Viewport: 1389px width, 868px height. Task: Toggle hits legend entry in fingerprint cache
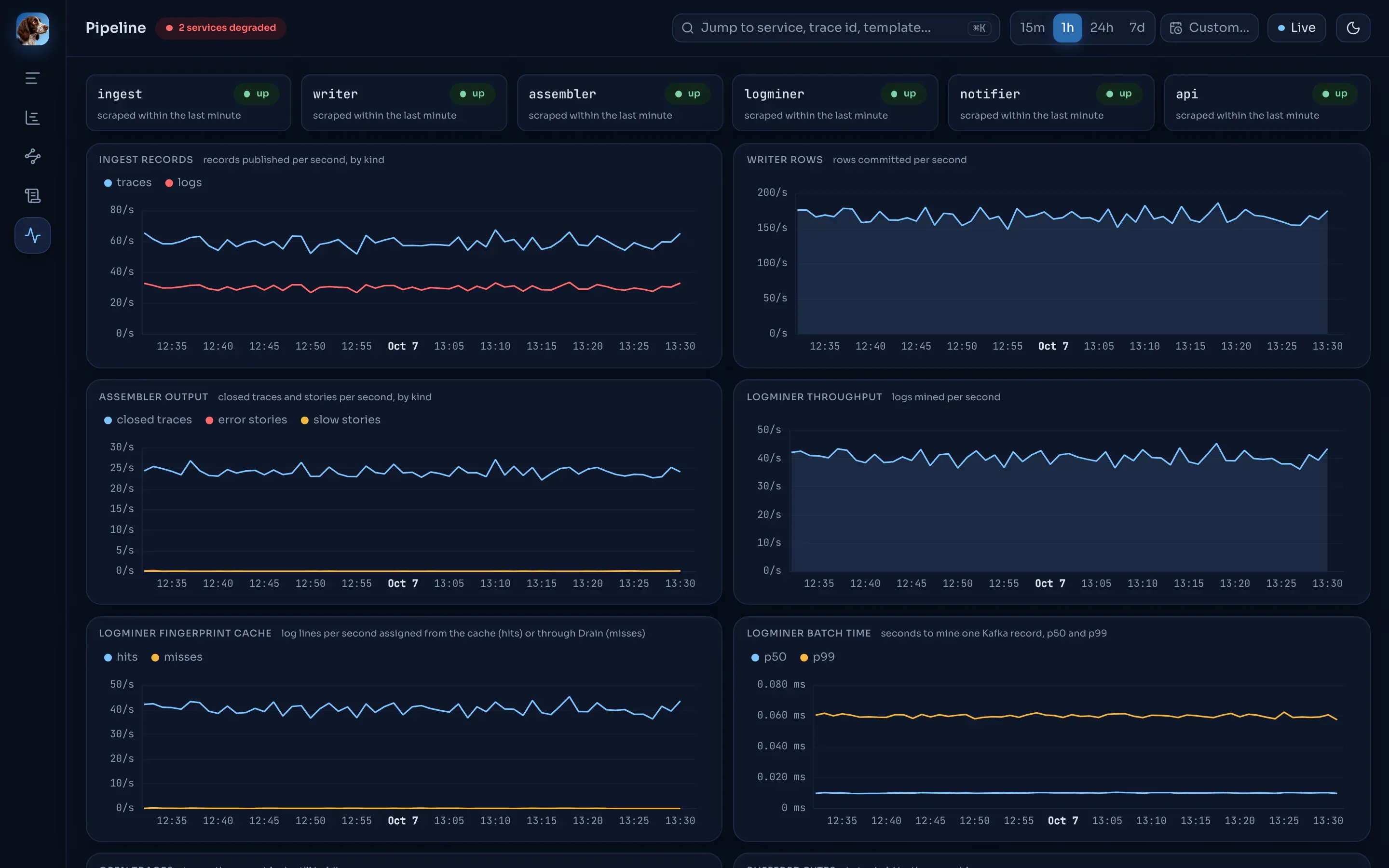coord(121,657)
